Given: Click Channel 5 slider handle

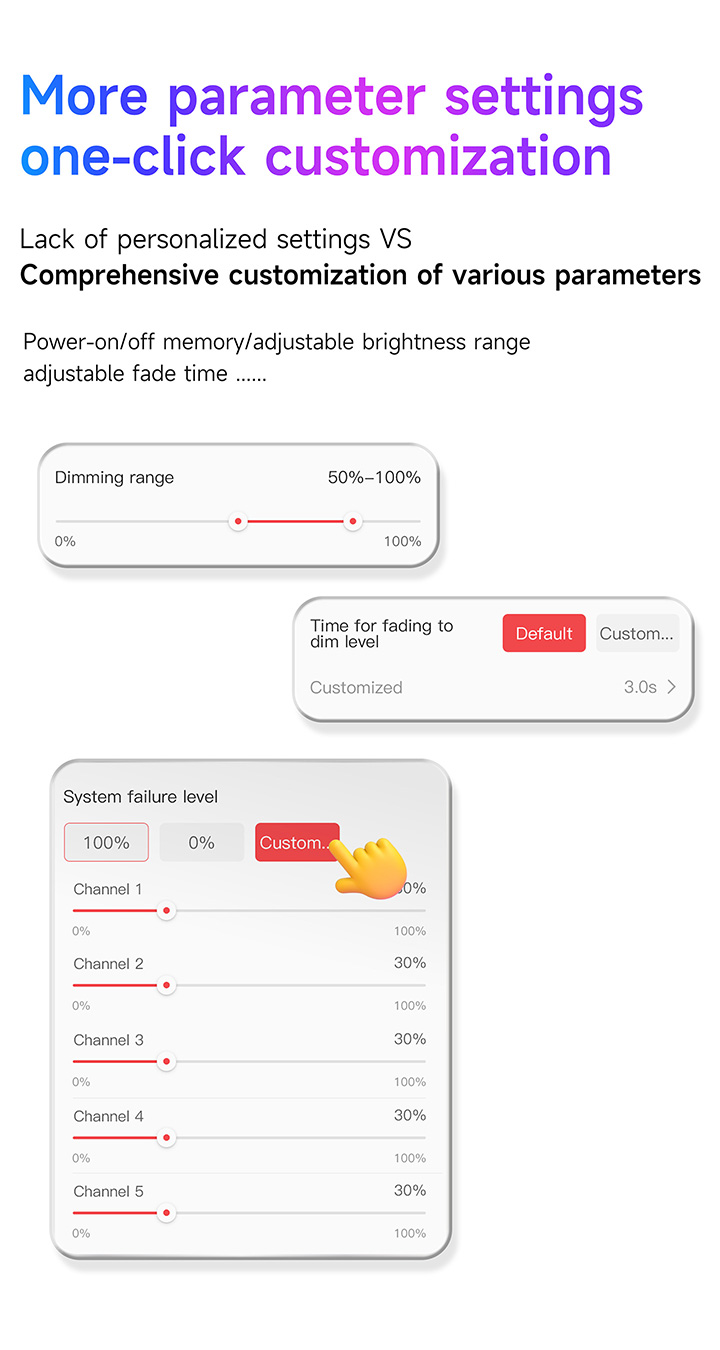Looking at the screenshot, I should [167, 1213].
